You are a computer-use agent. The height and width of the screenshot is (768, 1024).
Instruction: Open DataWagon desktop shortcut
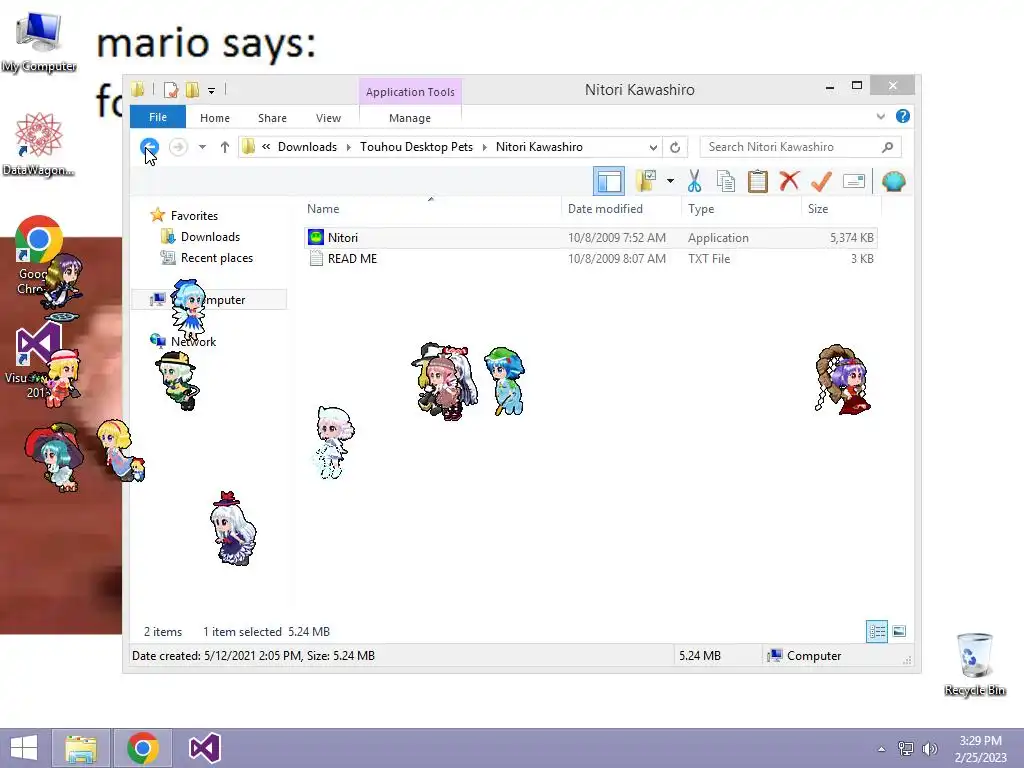tap(39, 144)
